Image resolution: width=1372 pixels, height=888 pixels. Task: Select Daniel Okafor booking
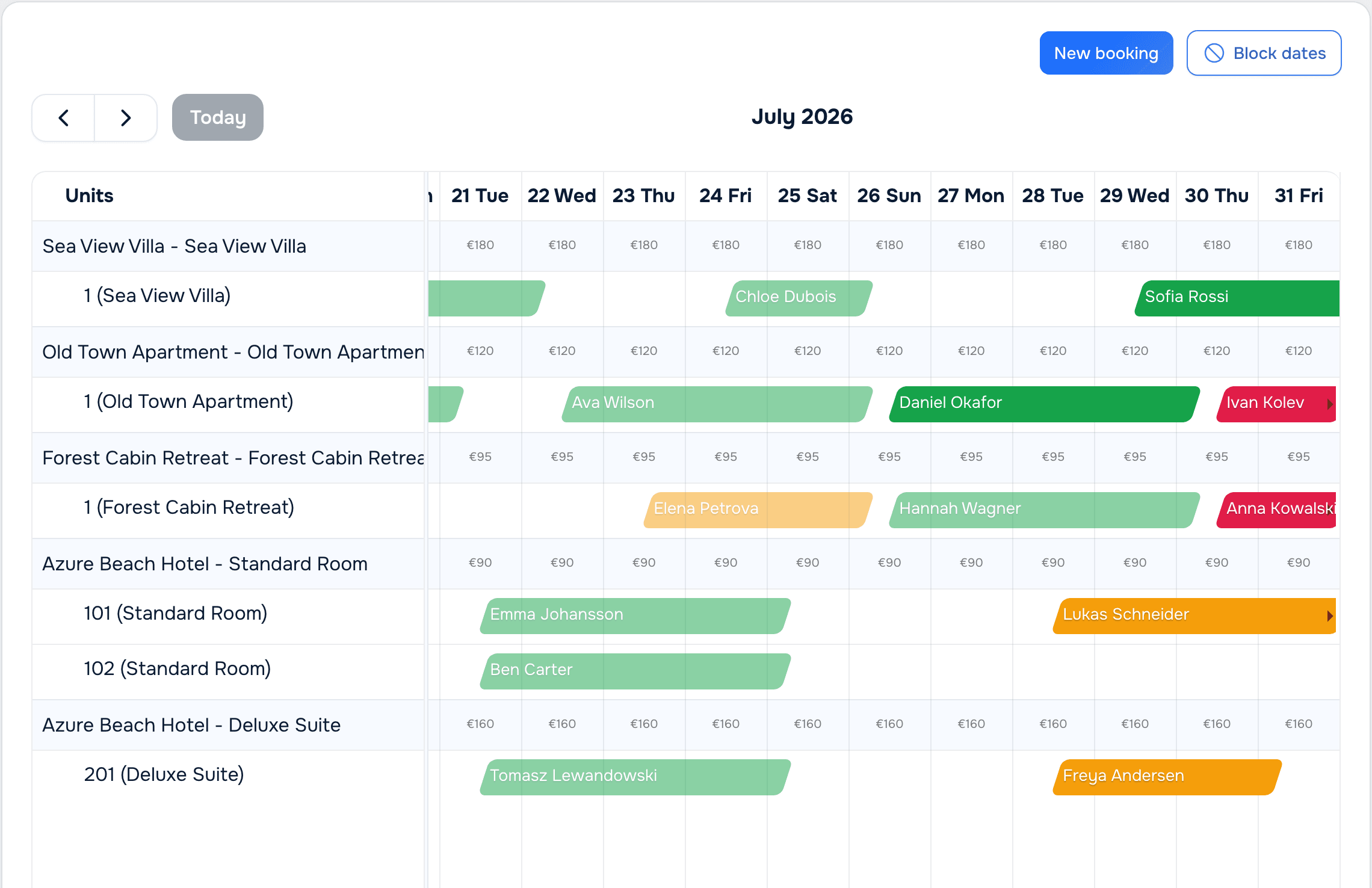(1044, 404)
